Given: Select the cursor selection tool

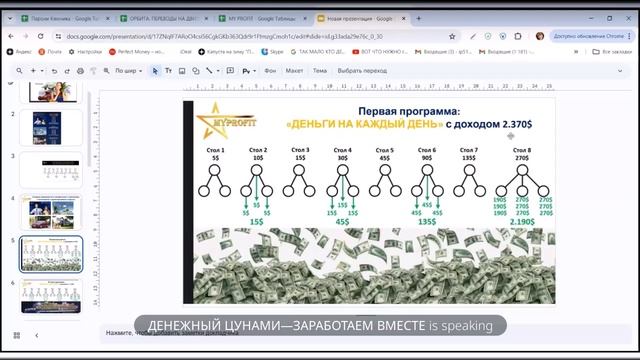Looking at the screenshot, I should pyautogui.click(x=155, y=71).
